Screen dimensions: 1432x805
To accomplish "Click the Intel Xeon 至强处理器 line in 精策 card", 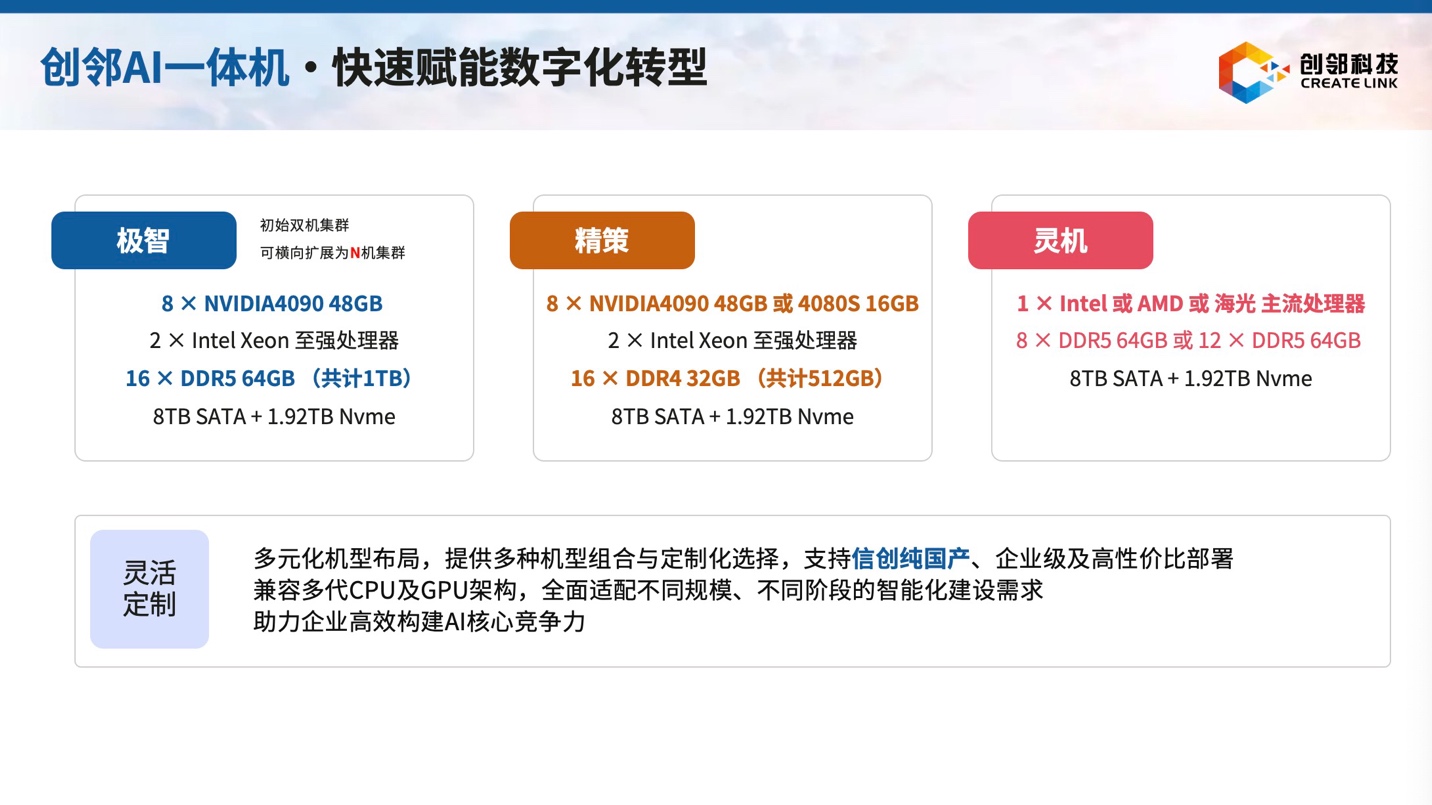I will [x=732, y=340].
